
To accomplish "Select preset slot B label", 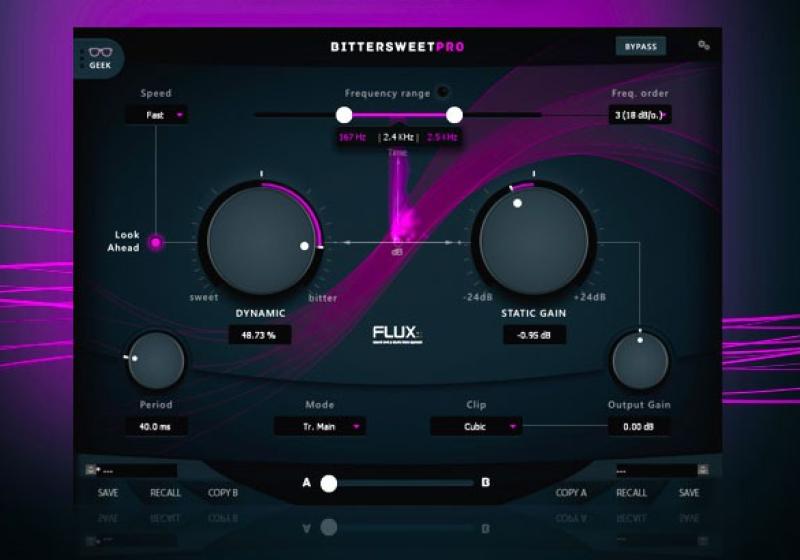I will (486, 482).
